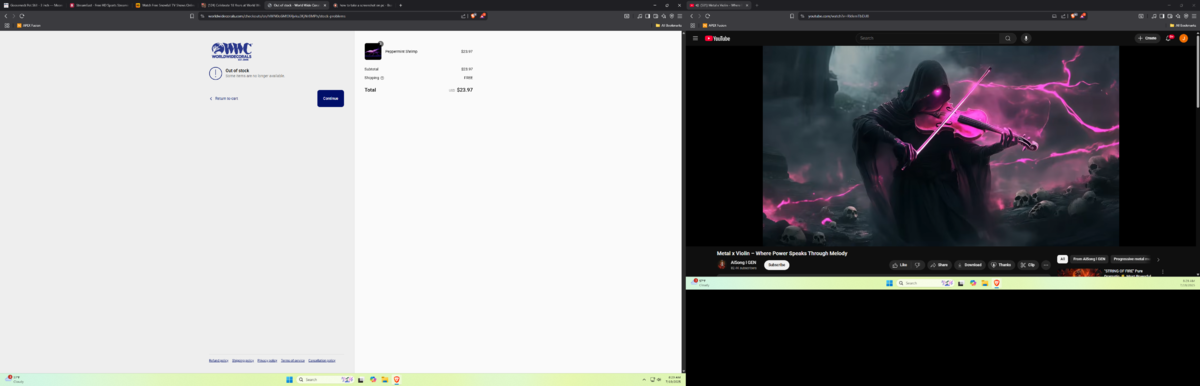
Task: Expand the next filter chips arrow
Action: point(1158,259)
